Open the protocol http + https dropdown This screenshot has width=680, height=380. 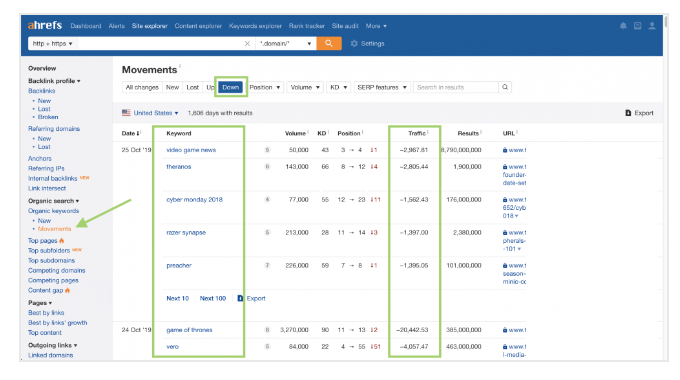[x=52, y=43]
